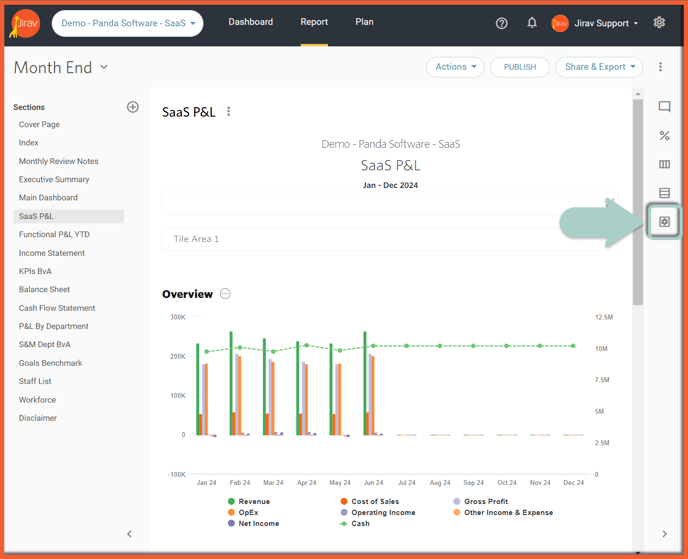Go to the Report tab
688x559 pixels.
point(314,22)
